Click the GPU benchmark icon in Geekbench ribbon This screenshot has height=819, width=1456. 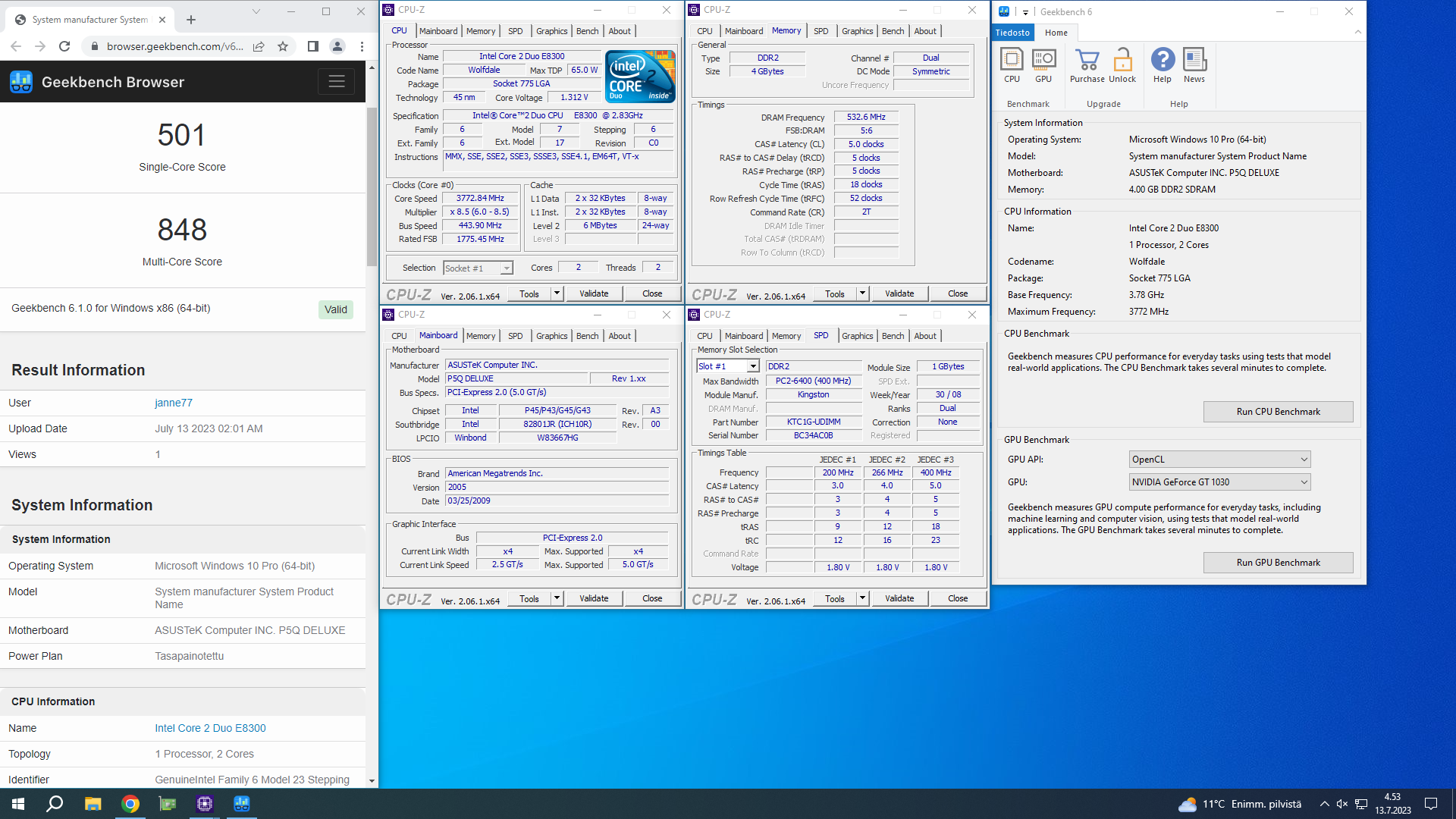click(1043, 65)
